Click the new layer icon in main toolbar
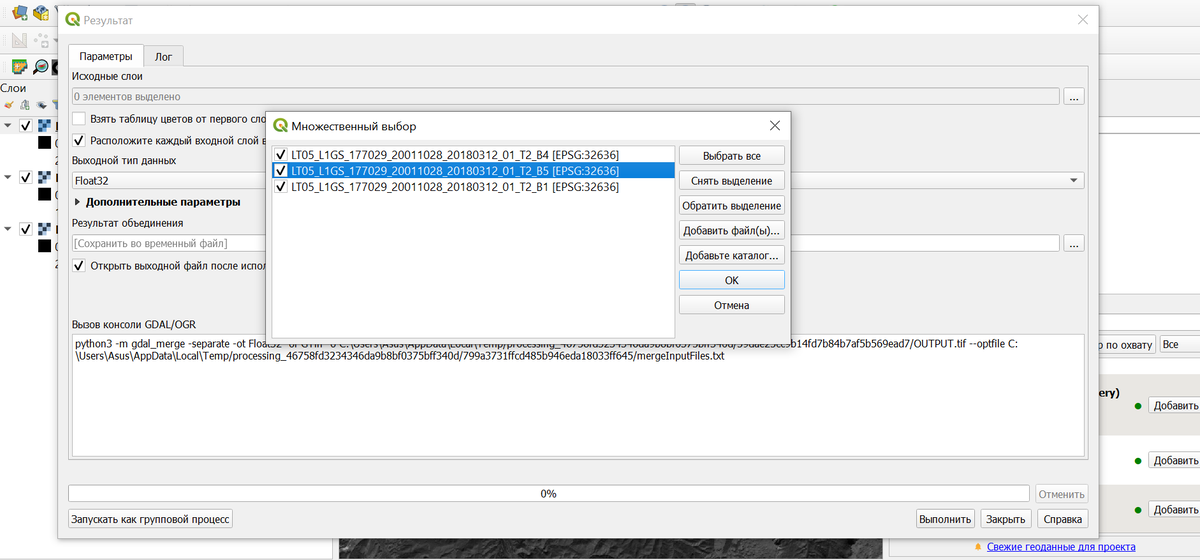 click(18, 13)
